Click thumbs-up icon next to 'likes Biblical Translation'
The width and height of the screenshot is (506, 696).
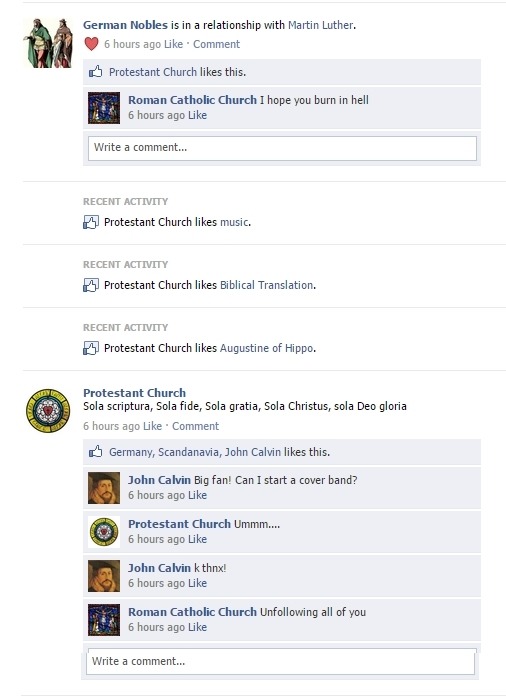(91, 285)
